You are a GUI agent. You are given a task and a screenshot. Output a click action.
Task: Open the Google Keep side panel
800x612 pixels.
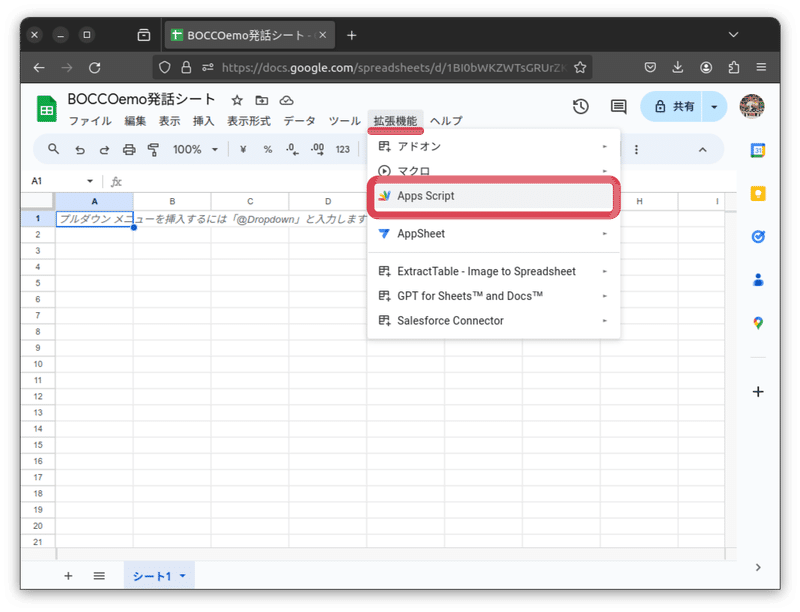(x=758, y=194)
